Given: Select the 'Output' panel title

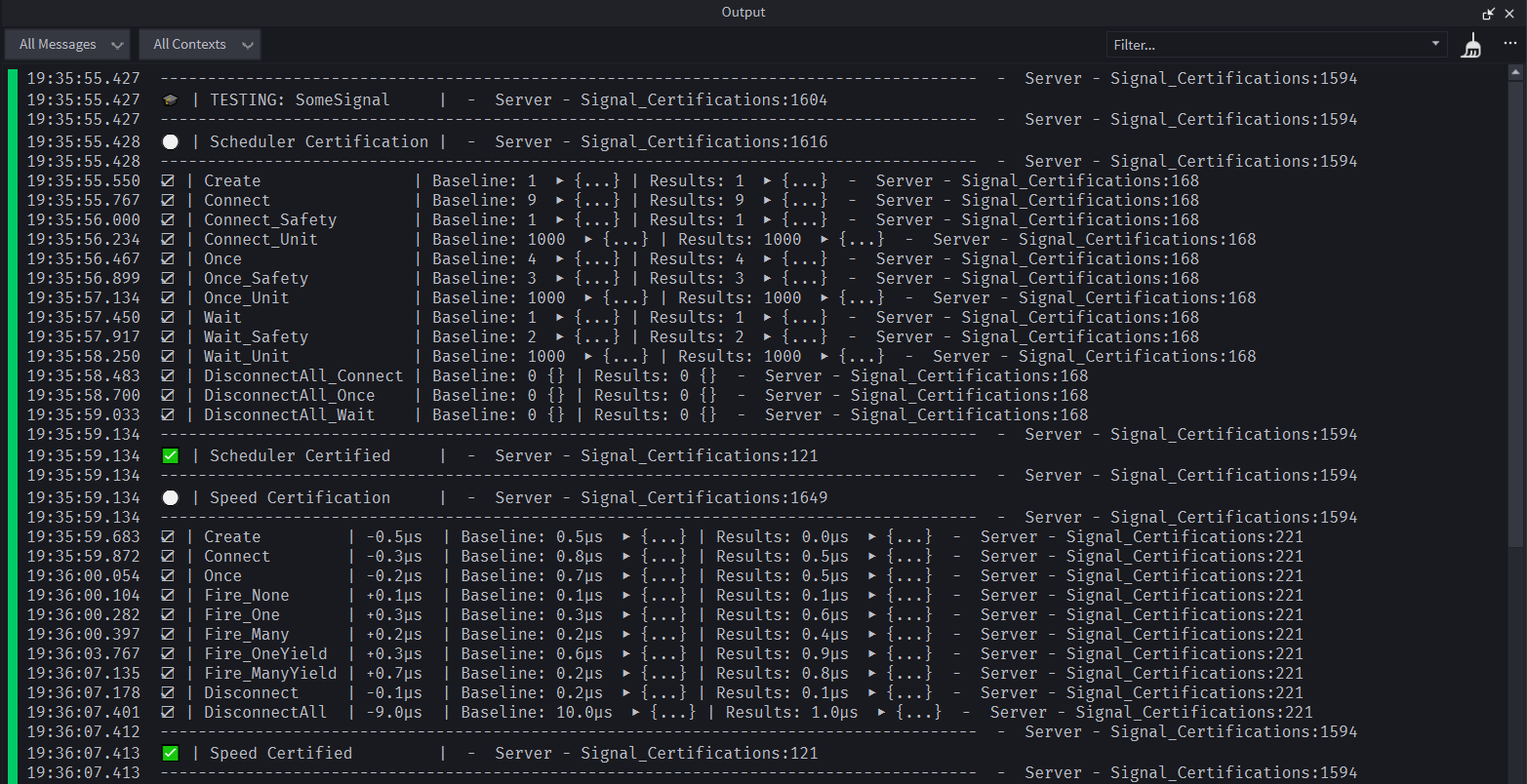Looking at the screenshot, I should coord(743,12).
